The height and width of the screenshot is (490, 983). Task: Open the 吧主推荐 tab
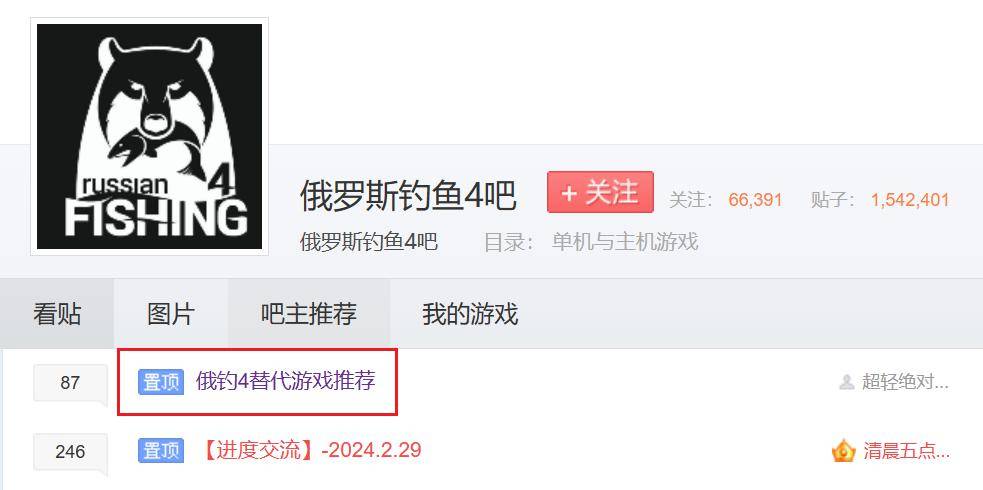click(x=309, y=313)
